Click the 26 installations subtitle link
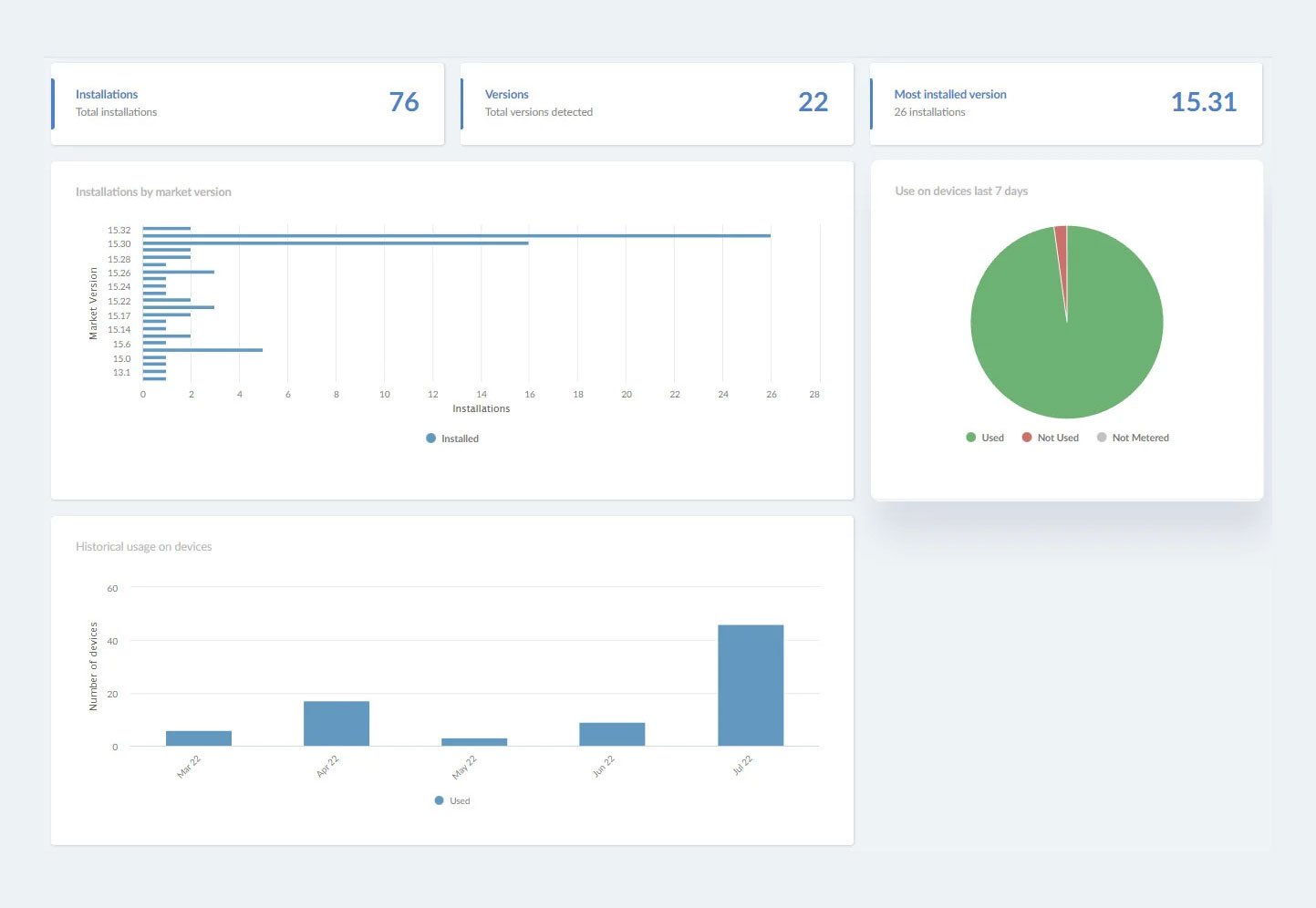1316x908 pixels. click(929, 111)
